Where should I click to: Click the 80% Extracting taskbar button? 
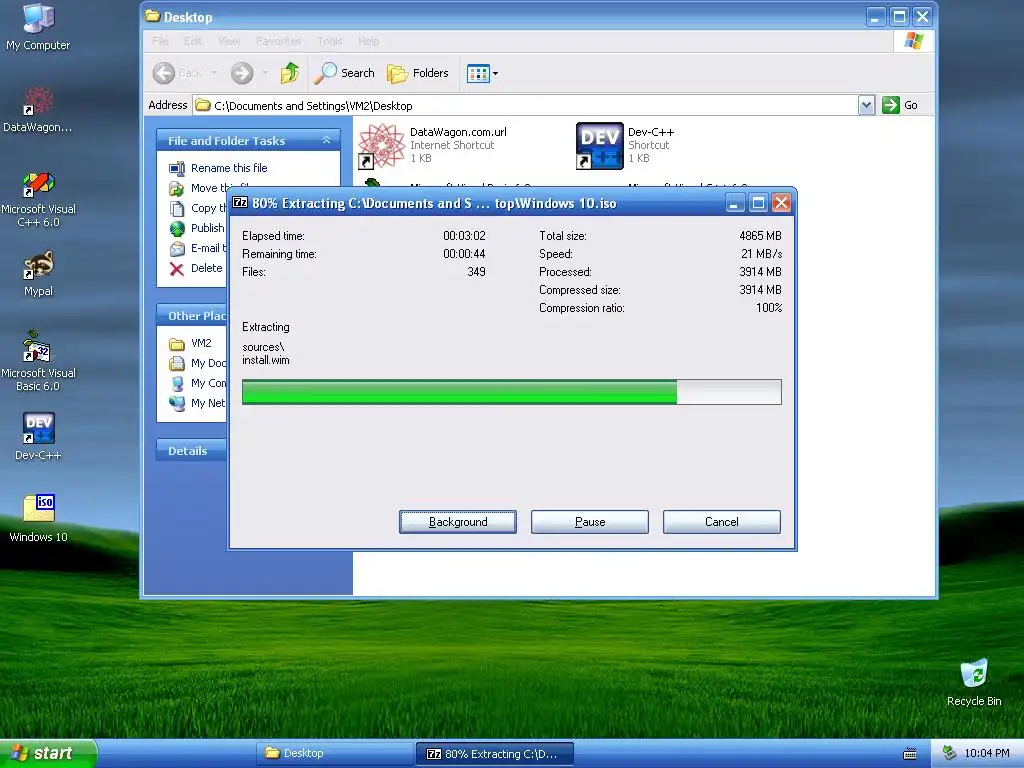point(494,754)
